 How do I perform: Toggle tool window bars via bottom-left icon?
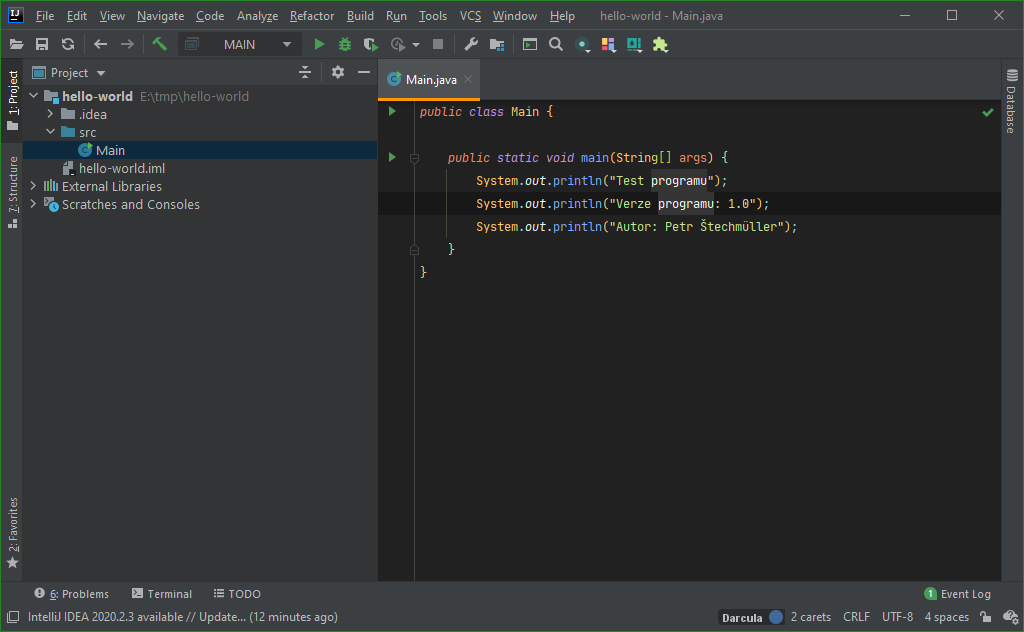(13, 616)
